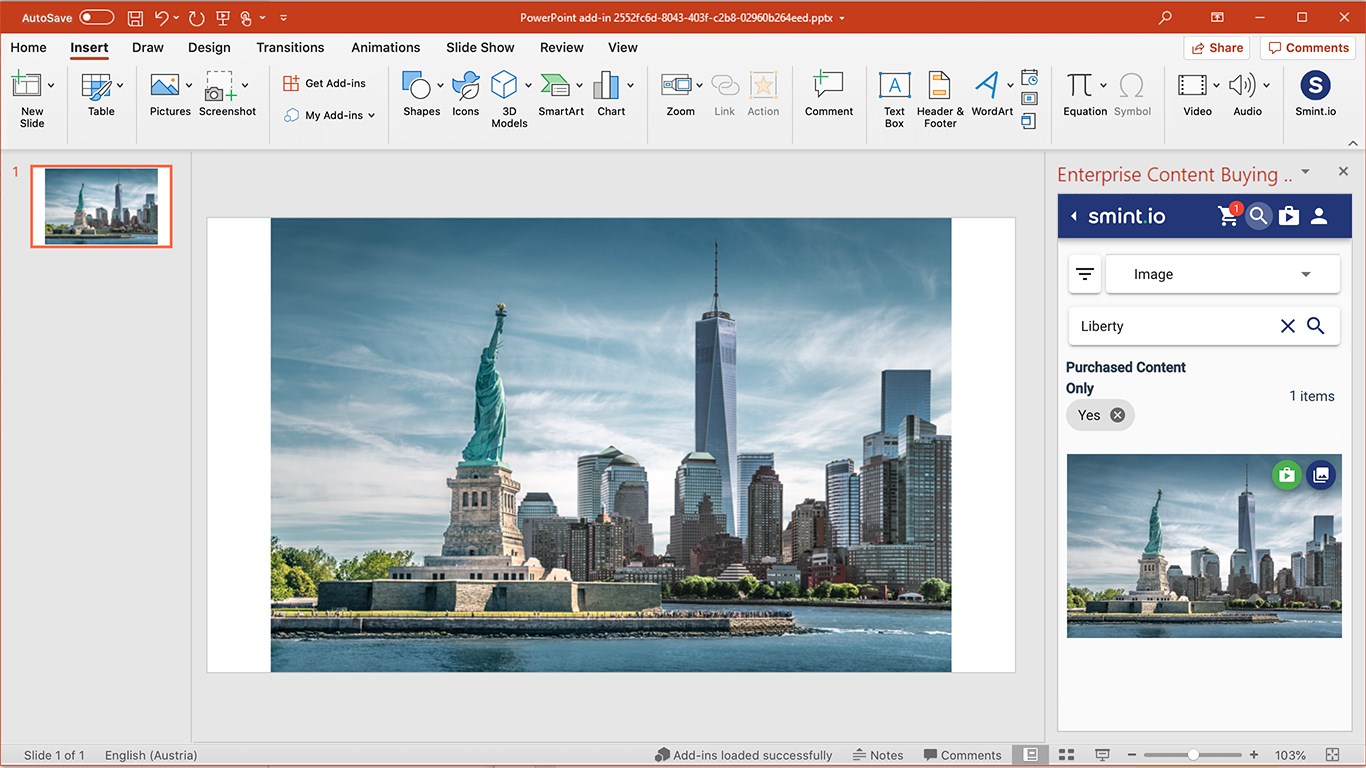This screenshot has width=1366, height=768.
Task: Clear the Liberty search text
Action: coord(1288,326)
